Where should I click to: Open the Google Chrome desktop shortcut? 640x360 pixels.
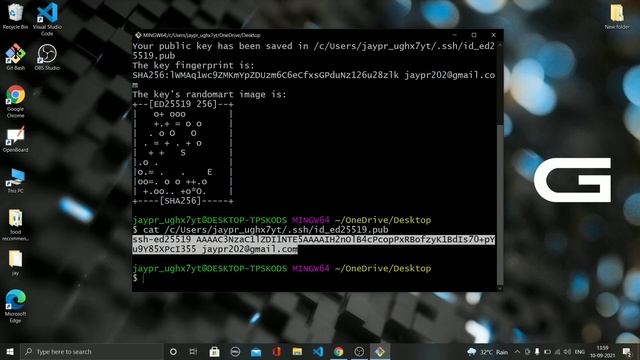pyautogui.click(x=16, y=101)
